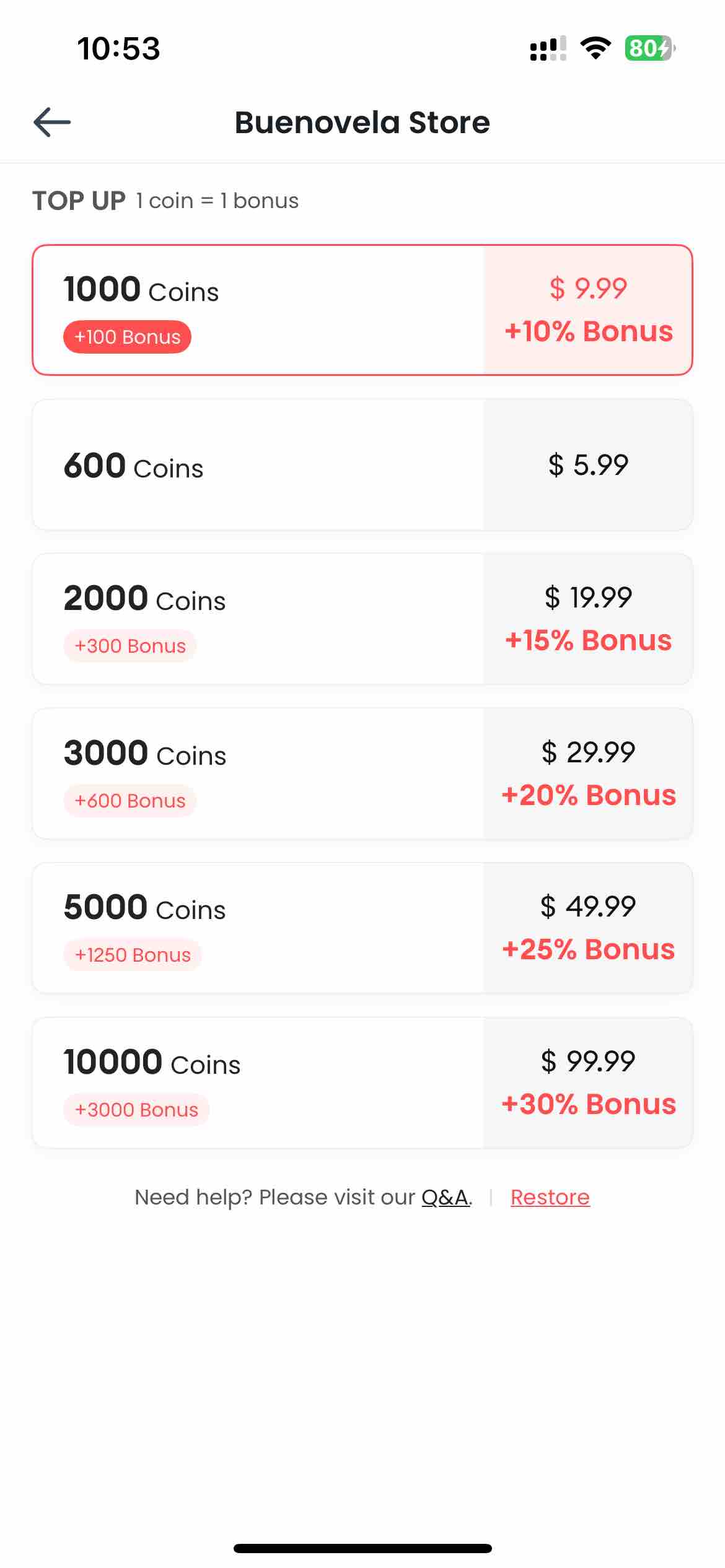
Task: Click the $ 49.99 price panel
Action: (x=588, y=928)
